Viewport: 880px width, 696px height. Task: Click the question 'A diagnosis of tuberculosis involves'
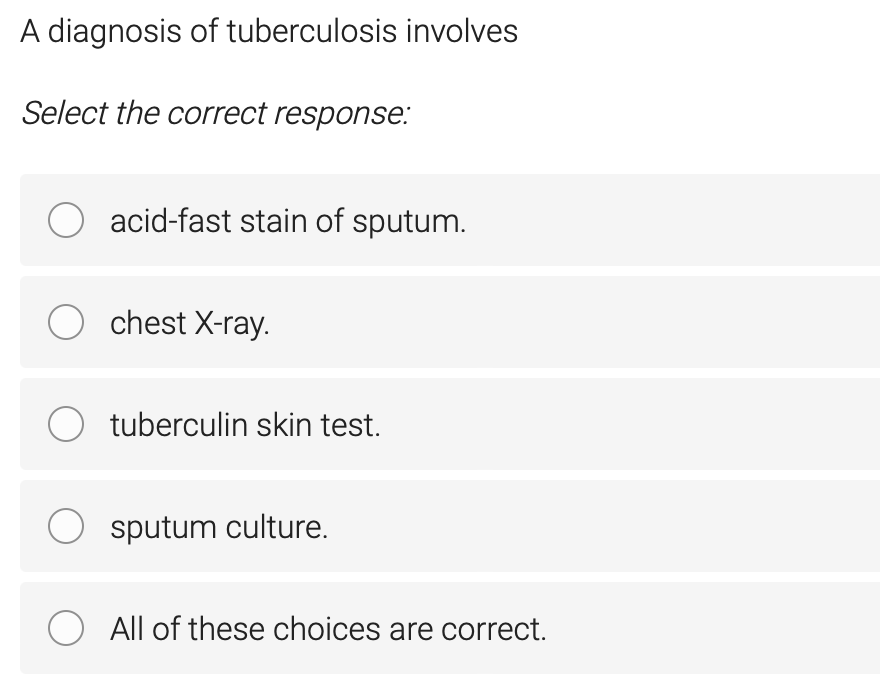(x=269, y=31)
